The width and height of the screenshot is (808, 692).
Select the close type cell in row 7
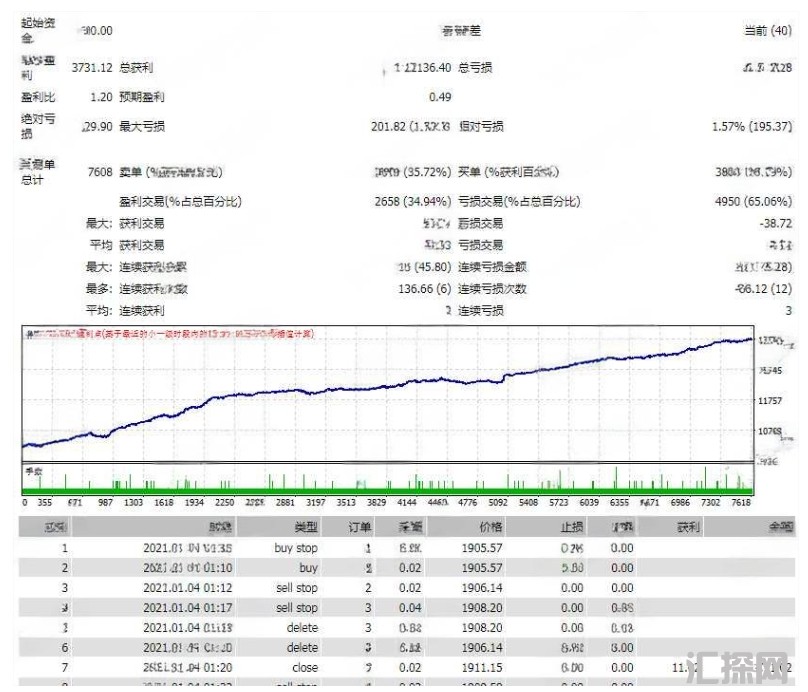305,668
